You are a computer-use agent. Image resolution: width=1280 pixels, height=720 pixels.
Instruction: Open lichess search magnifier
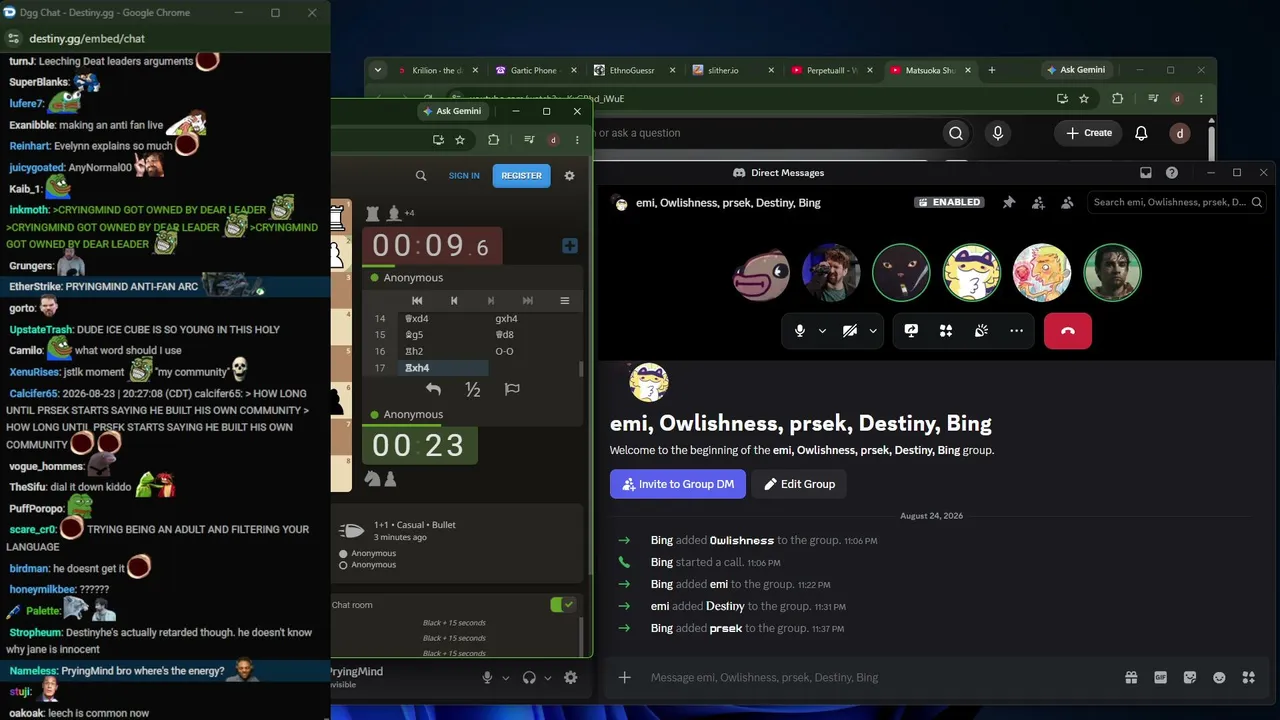(421, 175)
